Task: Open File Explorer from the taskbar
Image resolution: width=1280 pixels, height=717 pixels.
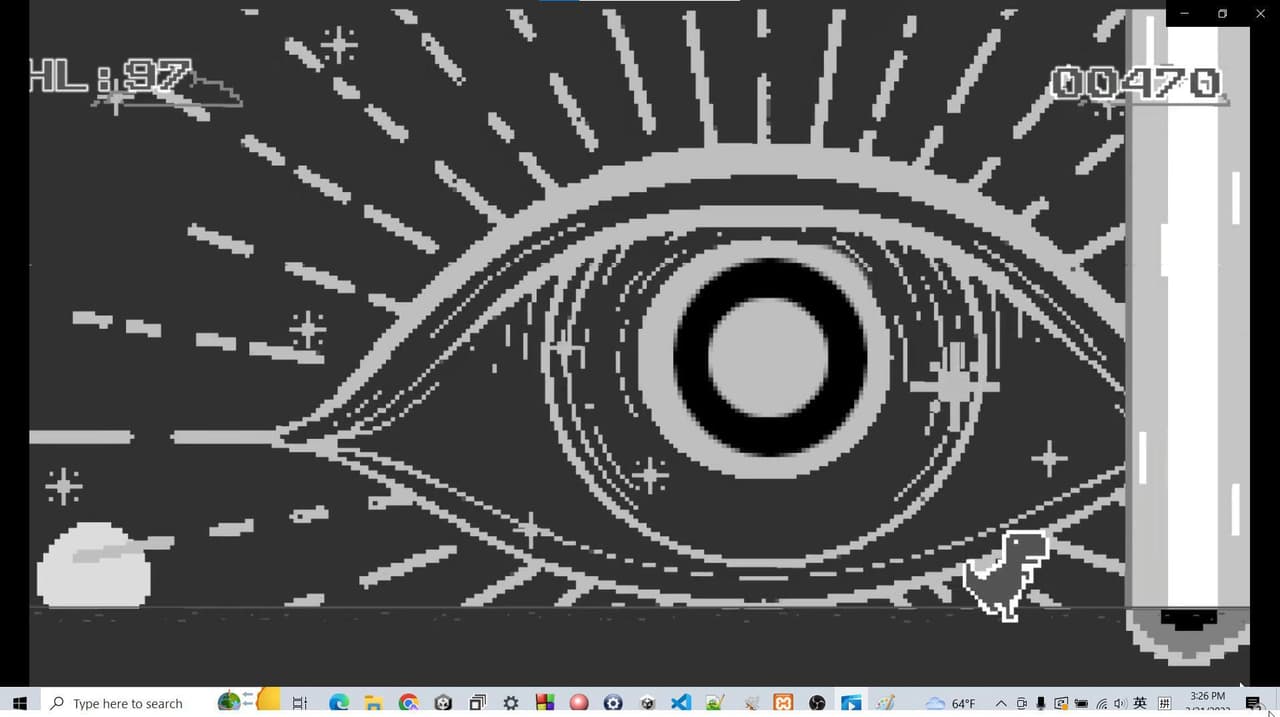Action: coord(373,703)
